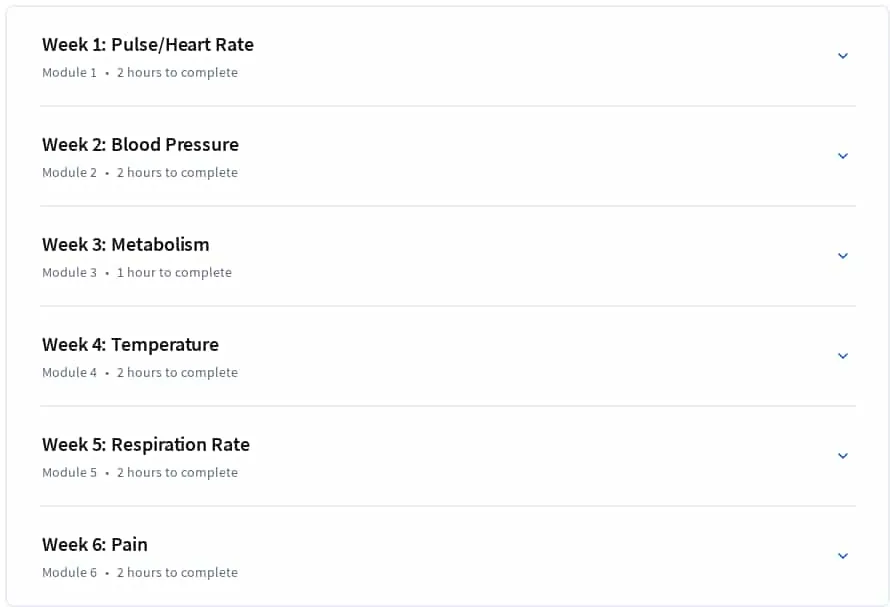Click the Week 5: Respiration Rate heading
The height and width of the screenshot is (607, 890).
(x=146, y=444)
